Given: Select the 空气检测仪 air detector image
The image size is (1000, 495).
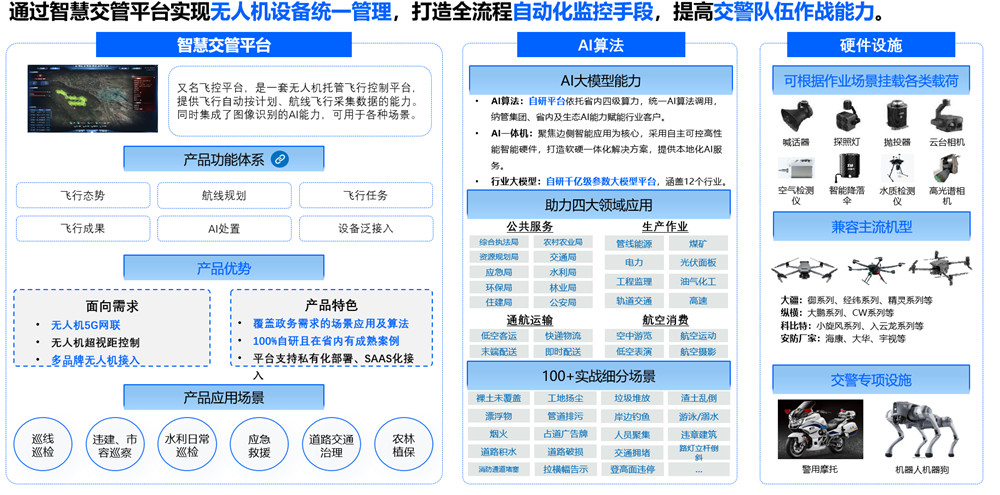Looking at the screenshot, I should point(795,169).
